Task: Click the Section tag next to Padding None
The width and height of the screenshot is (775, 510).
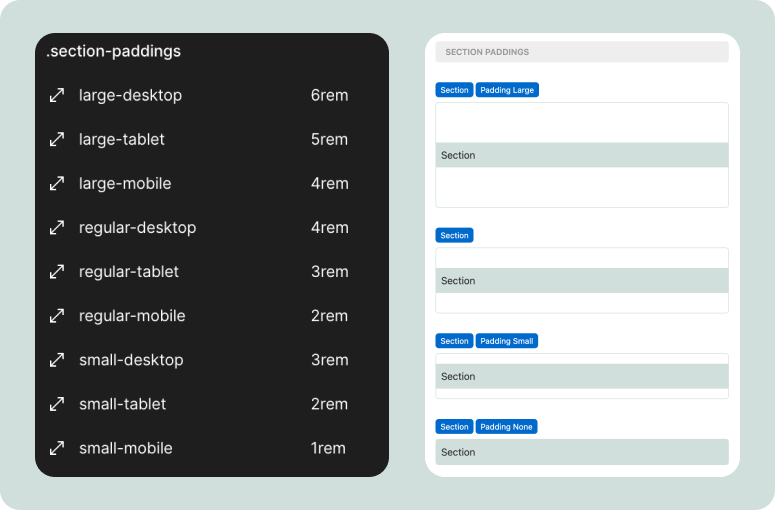Action: click(x=454, y=426)
